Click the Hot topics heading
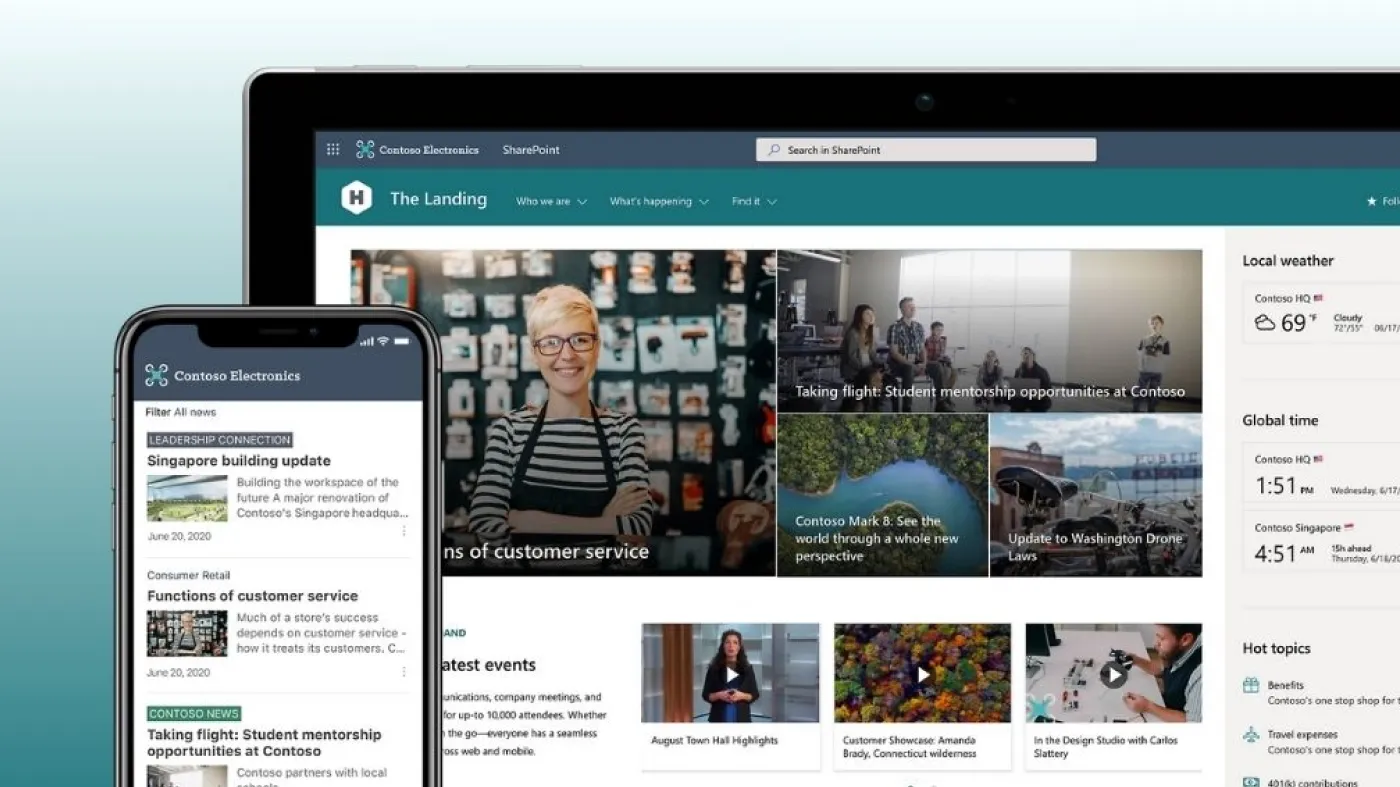The image size is (1400, 787). pyautogui.click(x=1276, y=649)
